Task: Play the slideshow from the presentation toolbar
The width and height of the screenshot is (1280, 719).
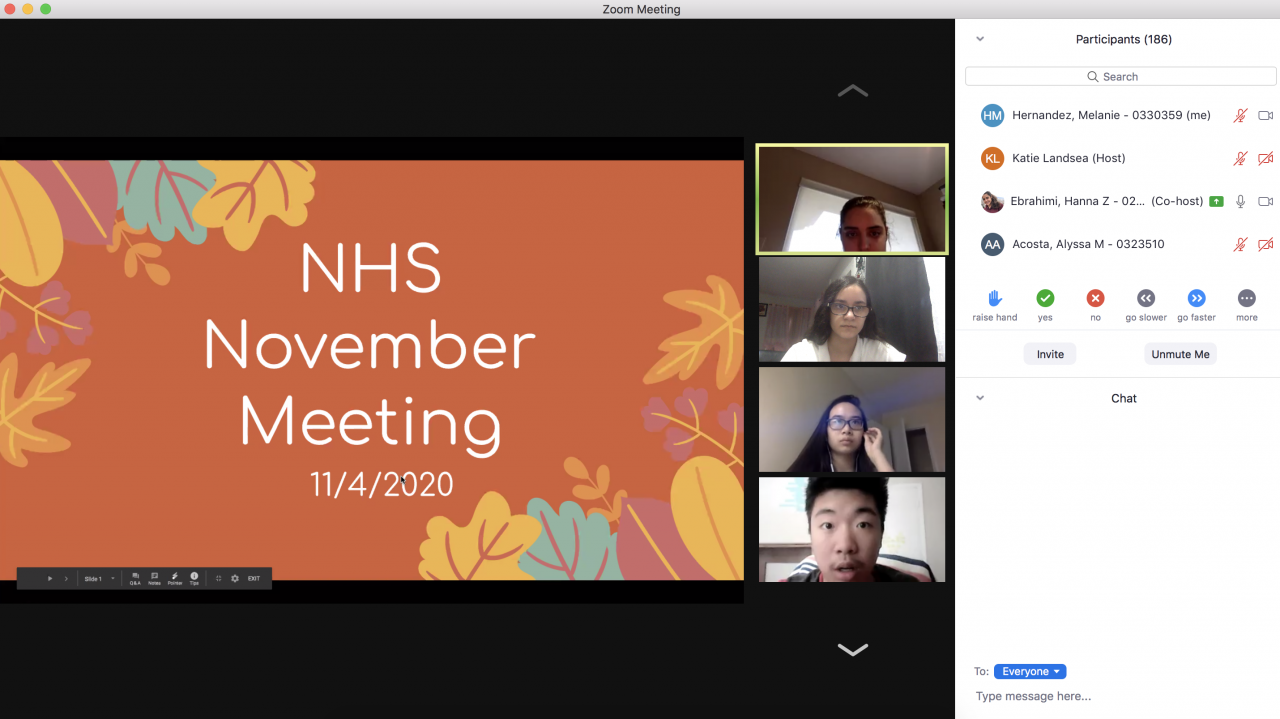Action: point(50,579)
